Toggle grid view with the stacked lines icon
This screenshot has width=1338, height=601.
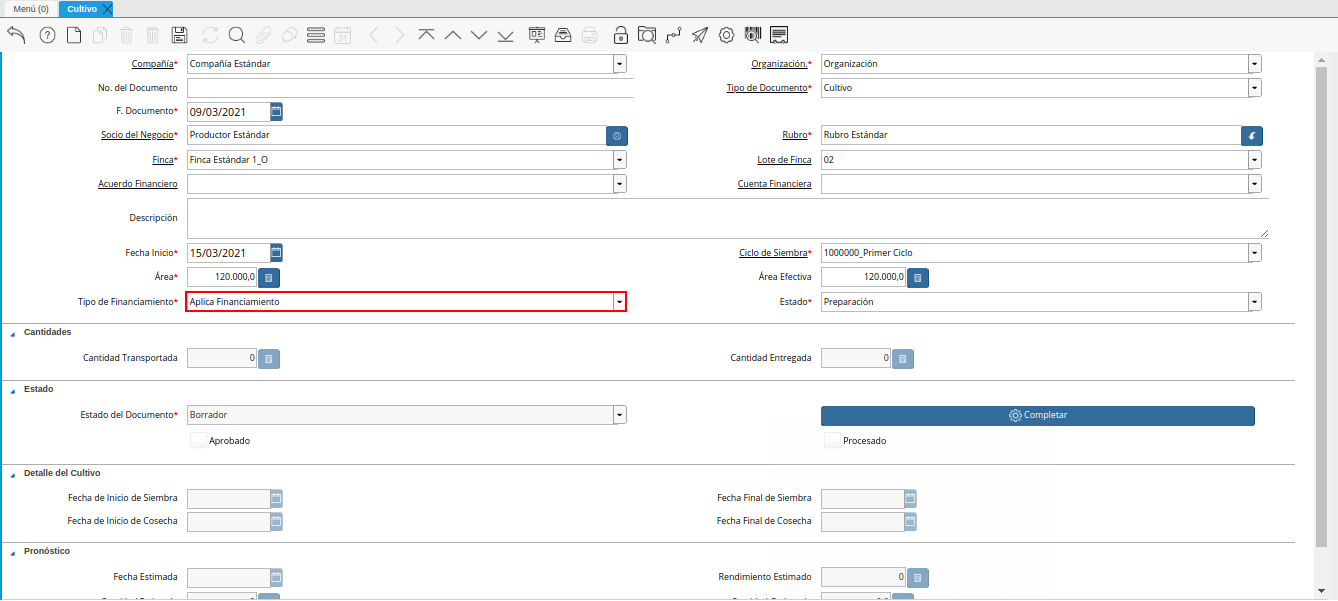pos(316,35)
